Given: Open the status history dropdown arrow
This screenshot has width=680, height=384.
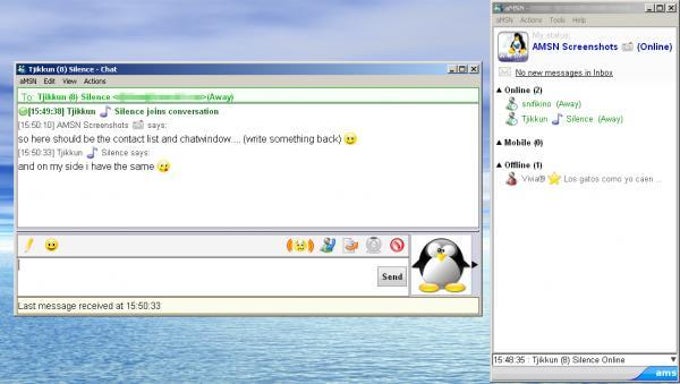Looking at the screenshot, I should (x=673, y=360).
